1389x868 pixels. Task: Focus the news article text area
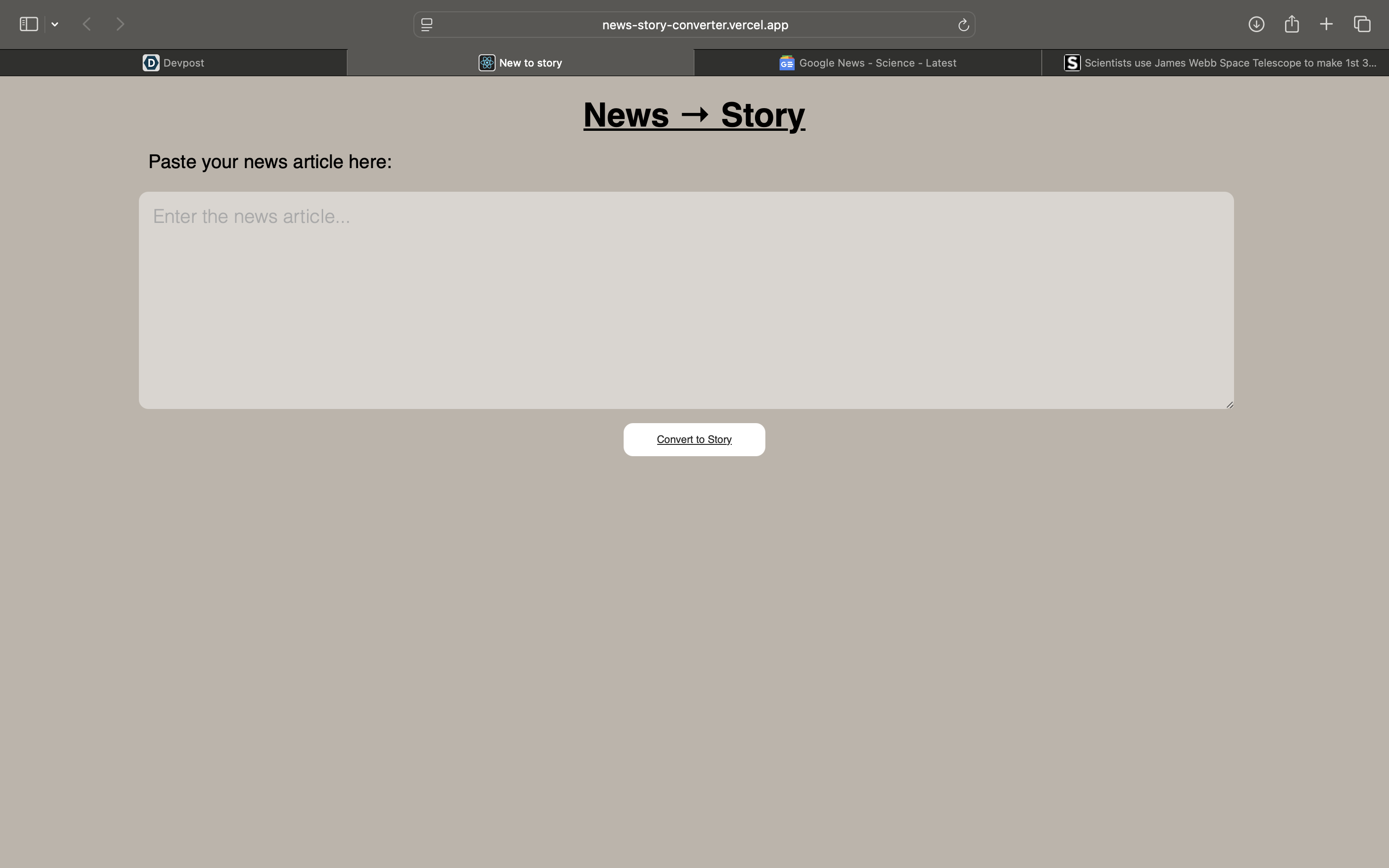pyautogui.click(x=686, y=300)
